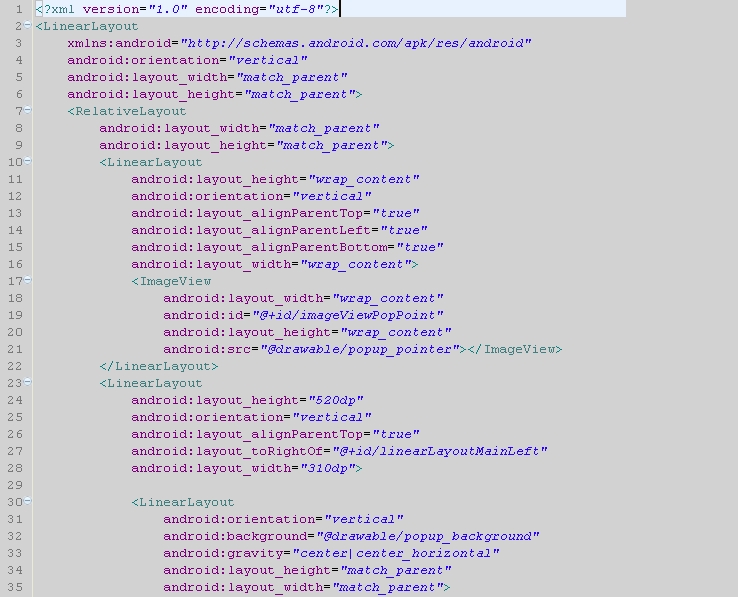Viewport: 738px width, 597px height.
Task: Collapse the RelativeLayout fold marker on line 7
Action: [27, 110]
